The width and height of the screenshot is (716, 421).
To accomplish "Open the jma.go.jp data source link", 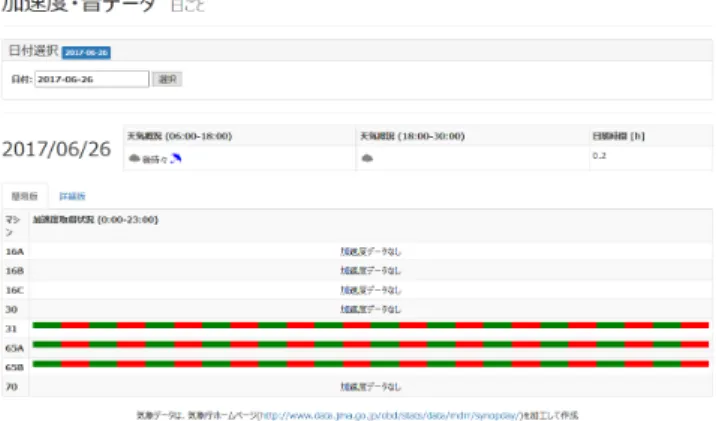I will pos(390,416).
